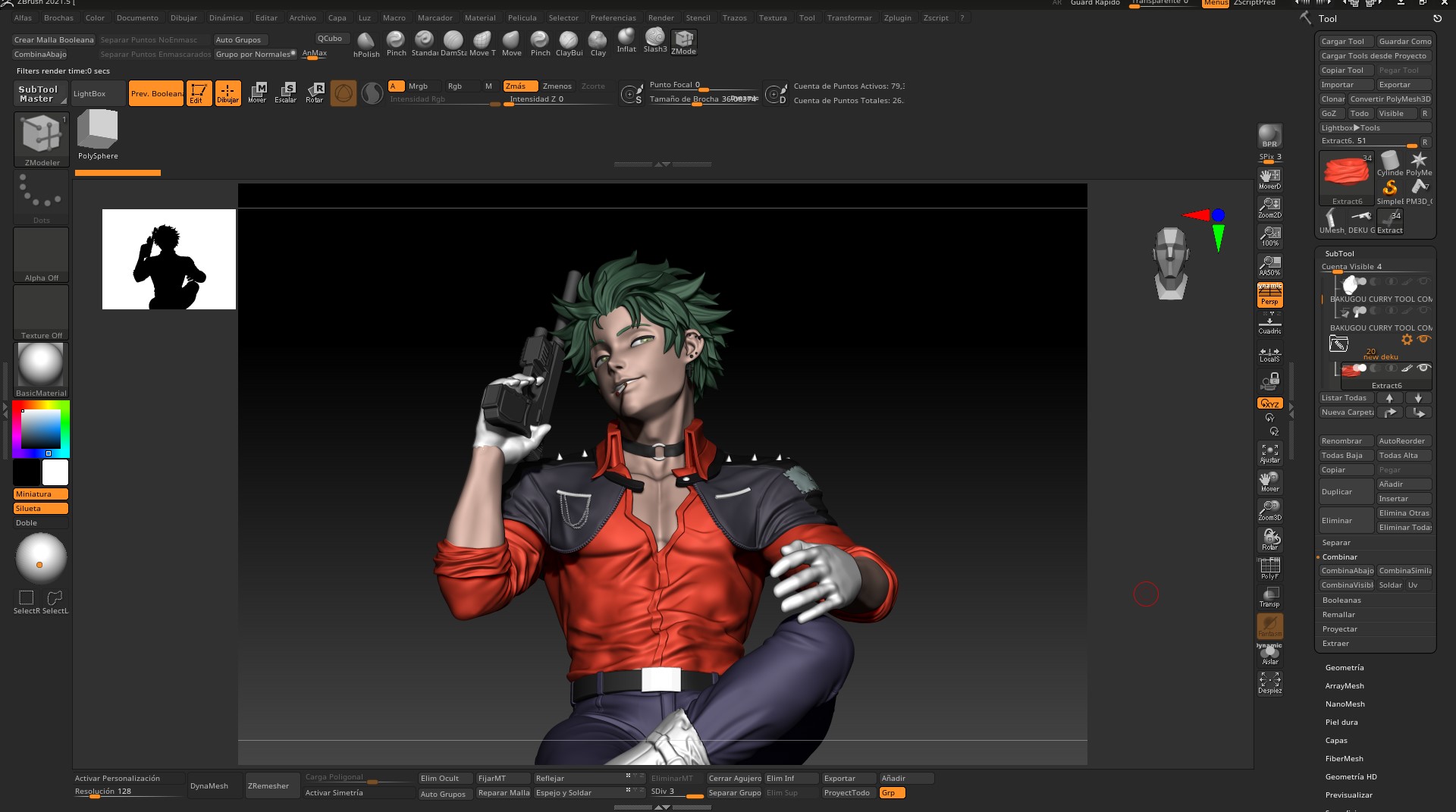The image size is (1456, 812).
Task: Click the BPR render button
Action: 1269,136
